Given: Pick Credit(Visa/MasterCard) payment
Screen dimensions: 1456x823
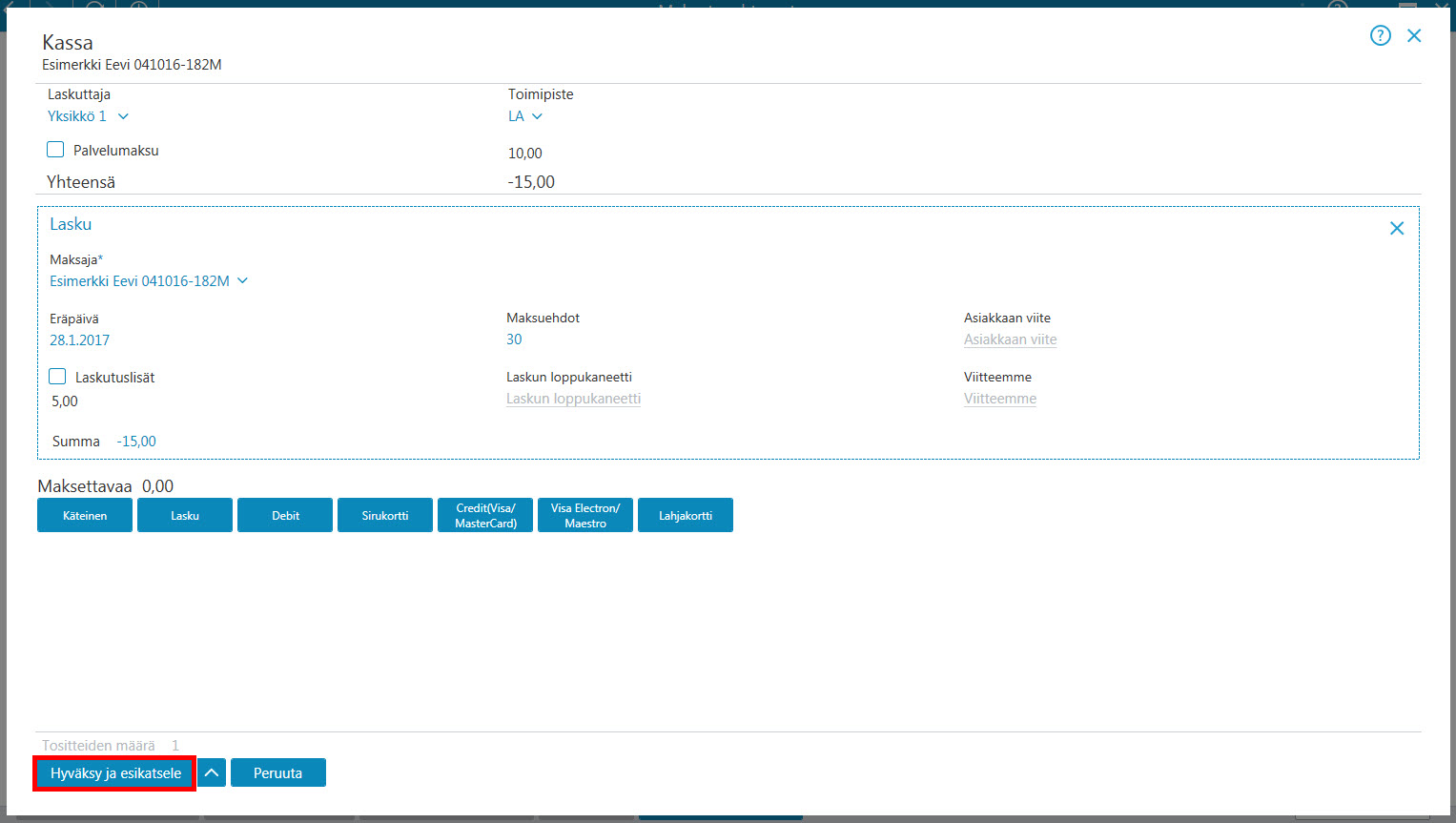Looking at the screenshot, I should pos(485,515).
